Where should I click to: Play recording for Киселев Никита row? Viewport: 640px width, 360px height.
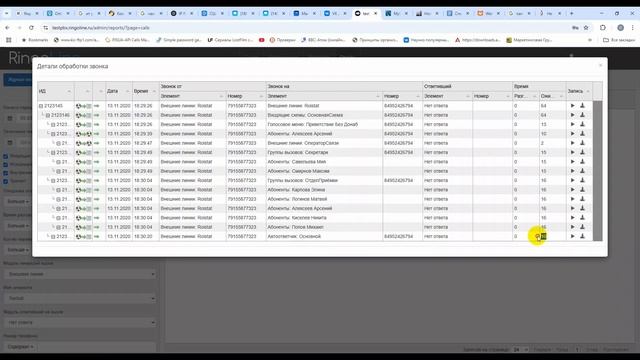[x=572, y=218]
